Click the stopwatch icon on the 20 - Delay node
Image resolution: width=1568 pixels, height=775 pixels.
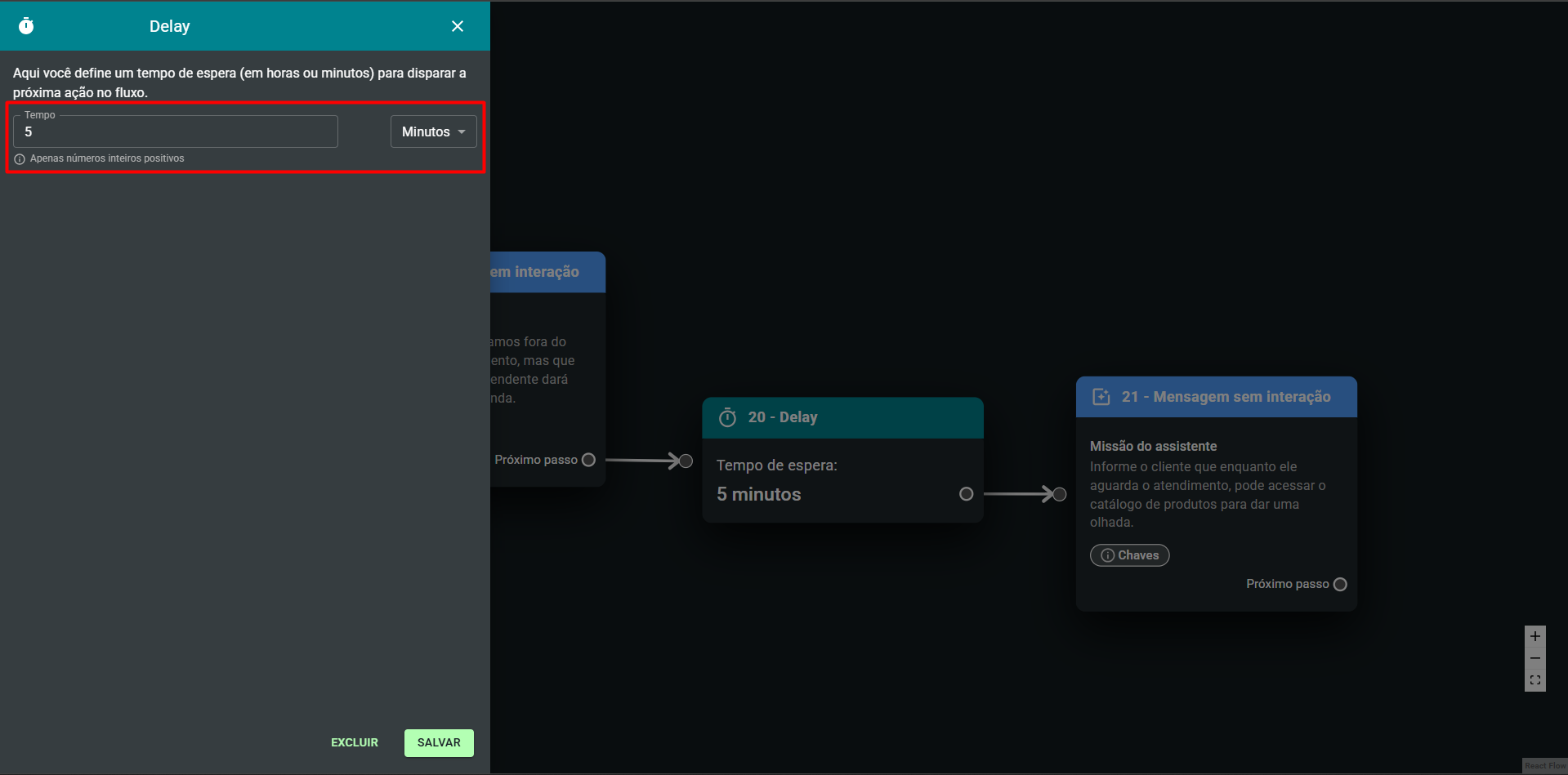click(x=727, y=418)
